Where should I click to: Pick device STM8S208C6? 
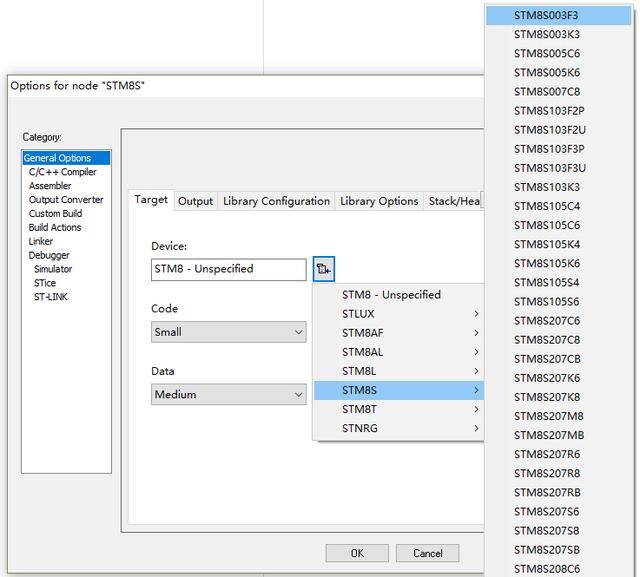(x=558, y=568)
